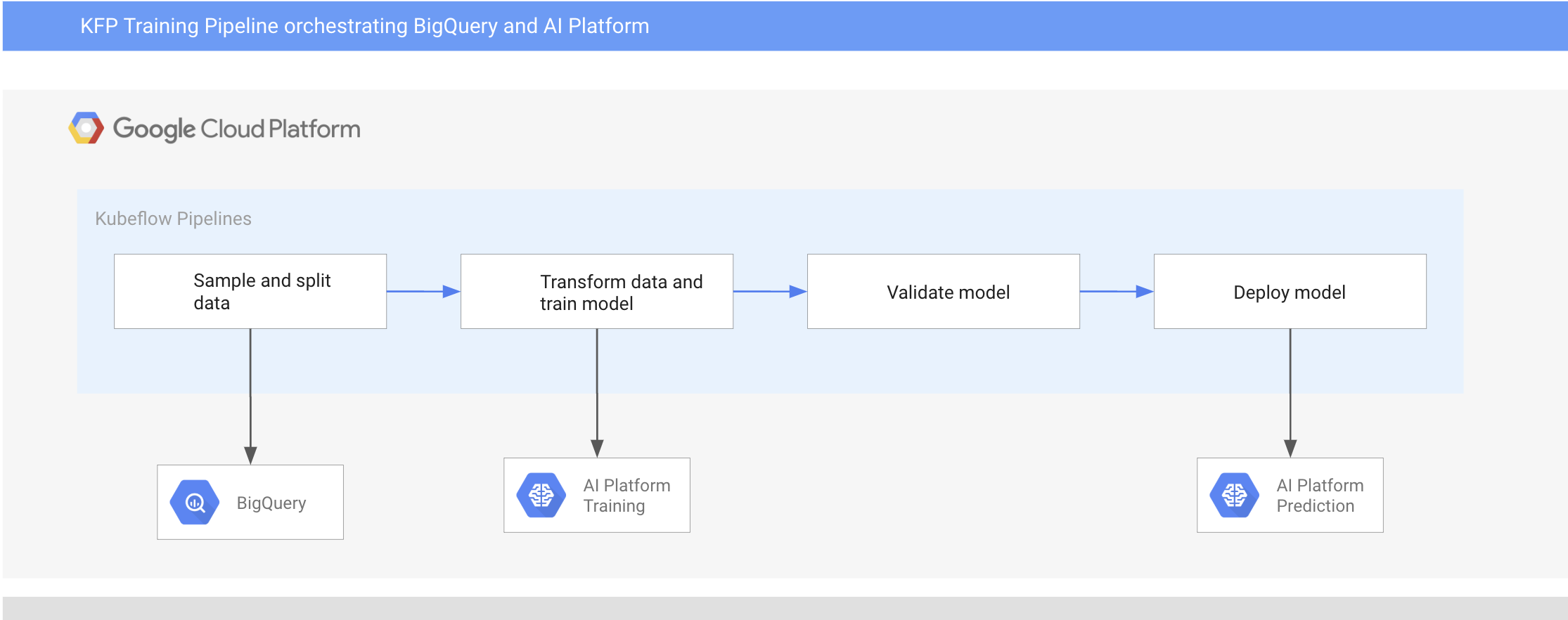
Task: Select the "Sample and split data" step box
Action: pos(250,291)
